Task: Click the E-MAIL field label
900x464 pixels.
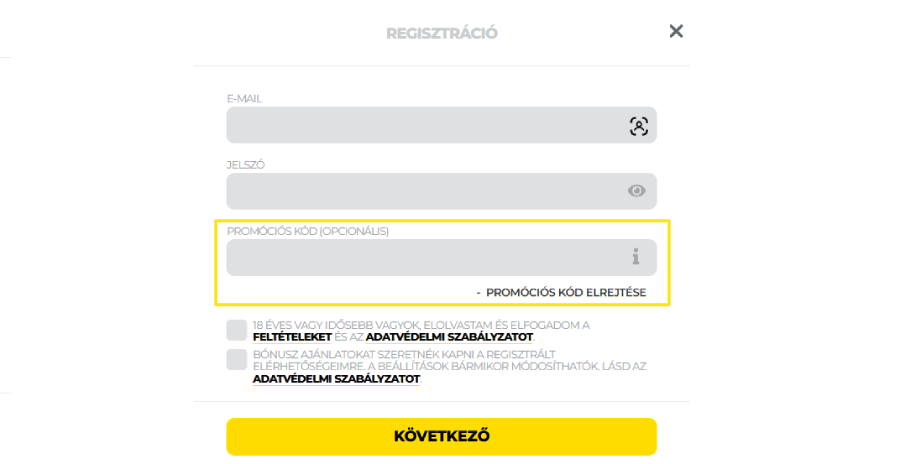Action: 245,98
